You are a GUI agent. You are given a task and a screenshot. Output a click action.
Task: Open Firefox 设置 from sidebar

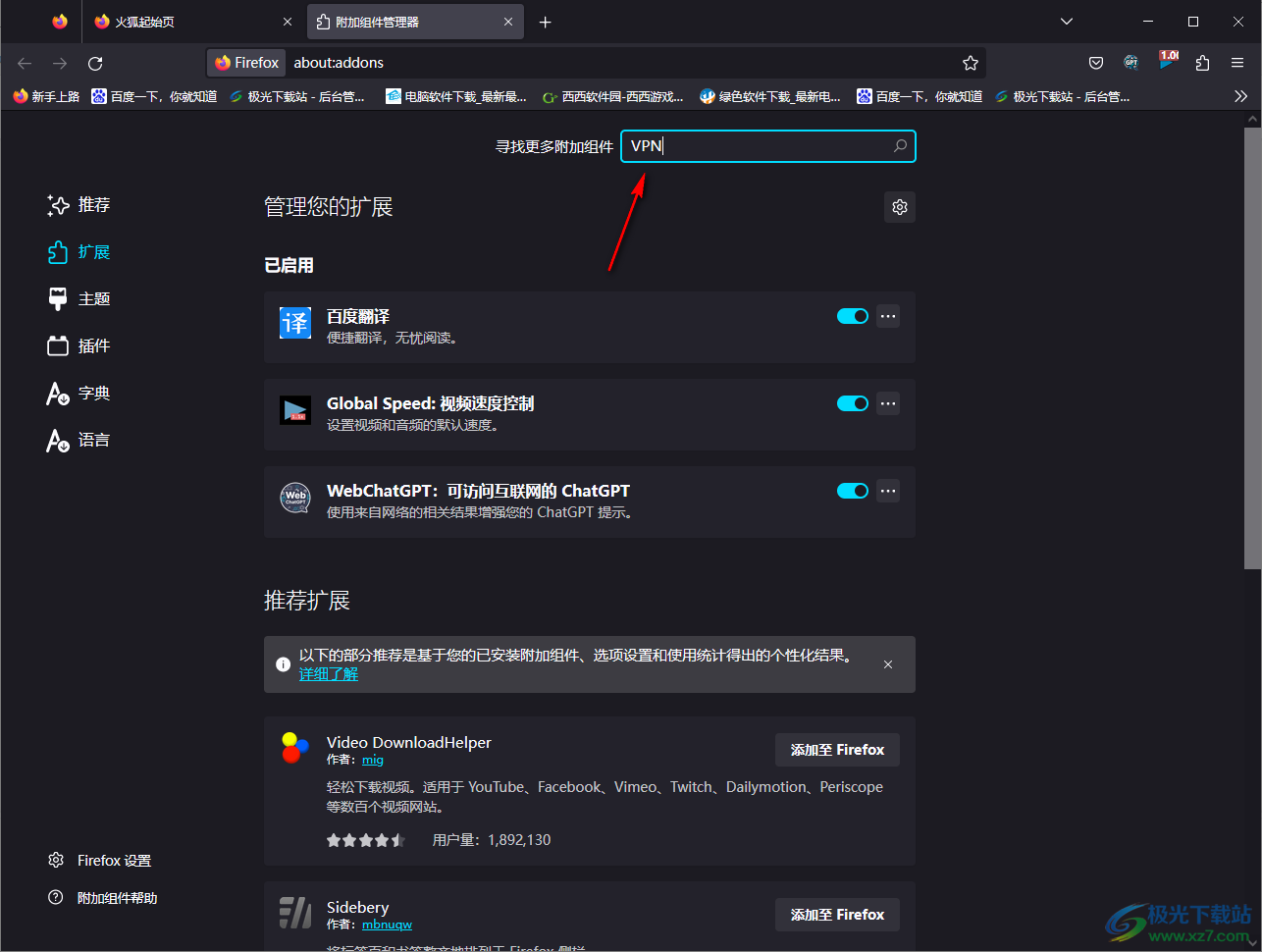100,861
